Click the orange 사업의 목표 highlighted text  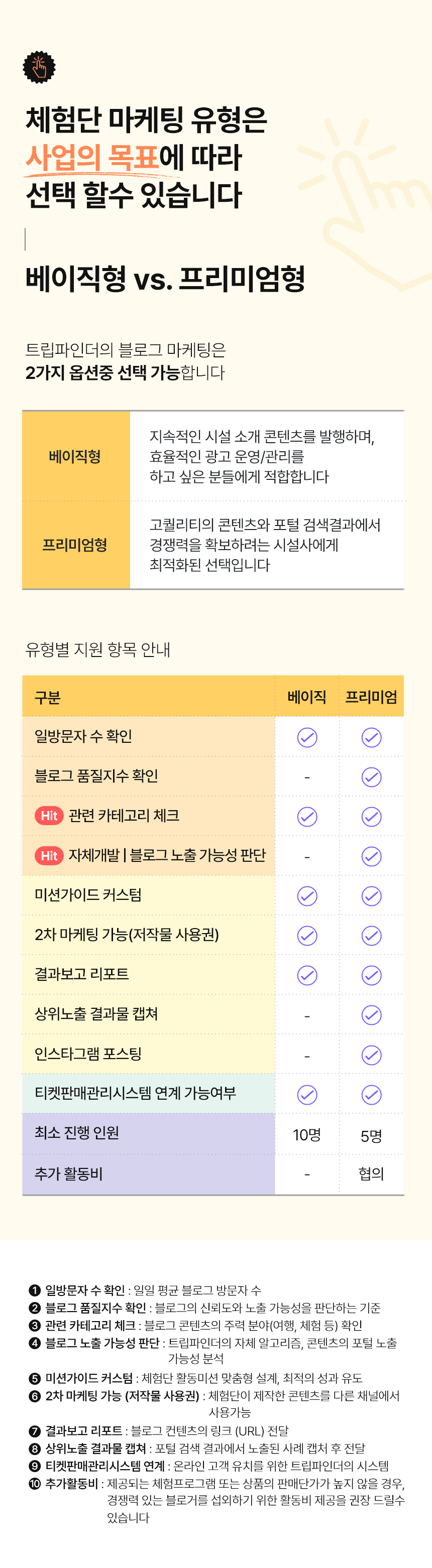92,157
